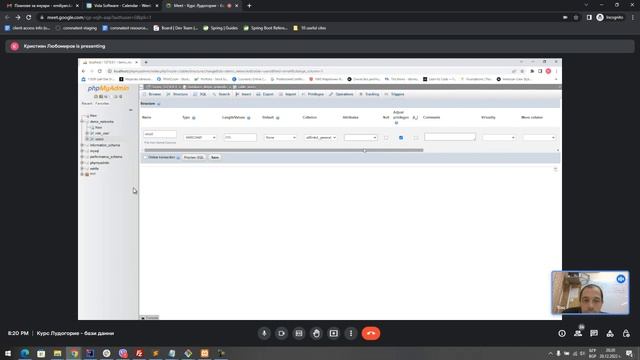Image resolution: width=640 pixels, height=360 pixels.
Task: Open the Import tab in phpMyAdmin
Action: [288, 94]
